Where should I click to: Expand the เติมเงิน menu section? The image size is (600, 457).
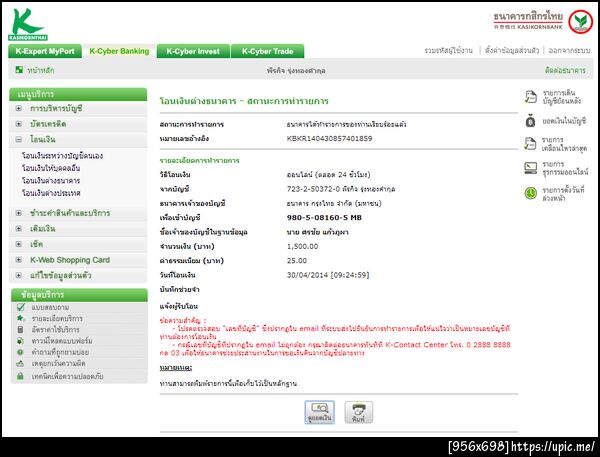[18, 228]
